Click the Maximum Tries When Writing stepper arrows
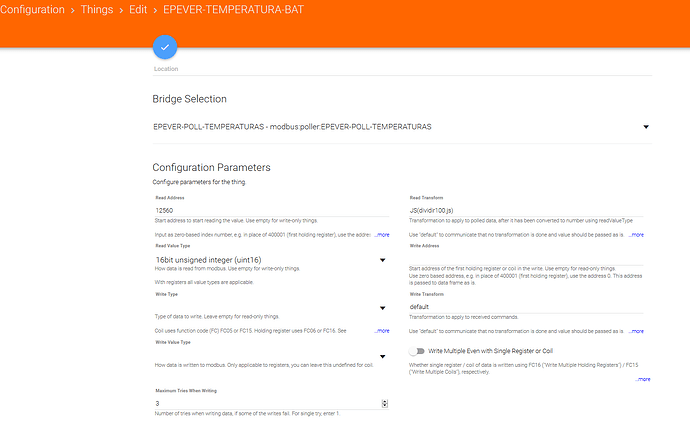The width and height of the screenshot is (690, 429). 385,403
